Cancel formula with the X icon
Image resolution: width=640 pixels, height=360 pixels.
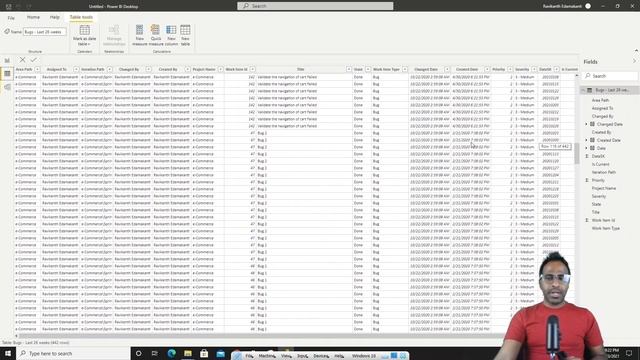(x=22, y=60)
